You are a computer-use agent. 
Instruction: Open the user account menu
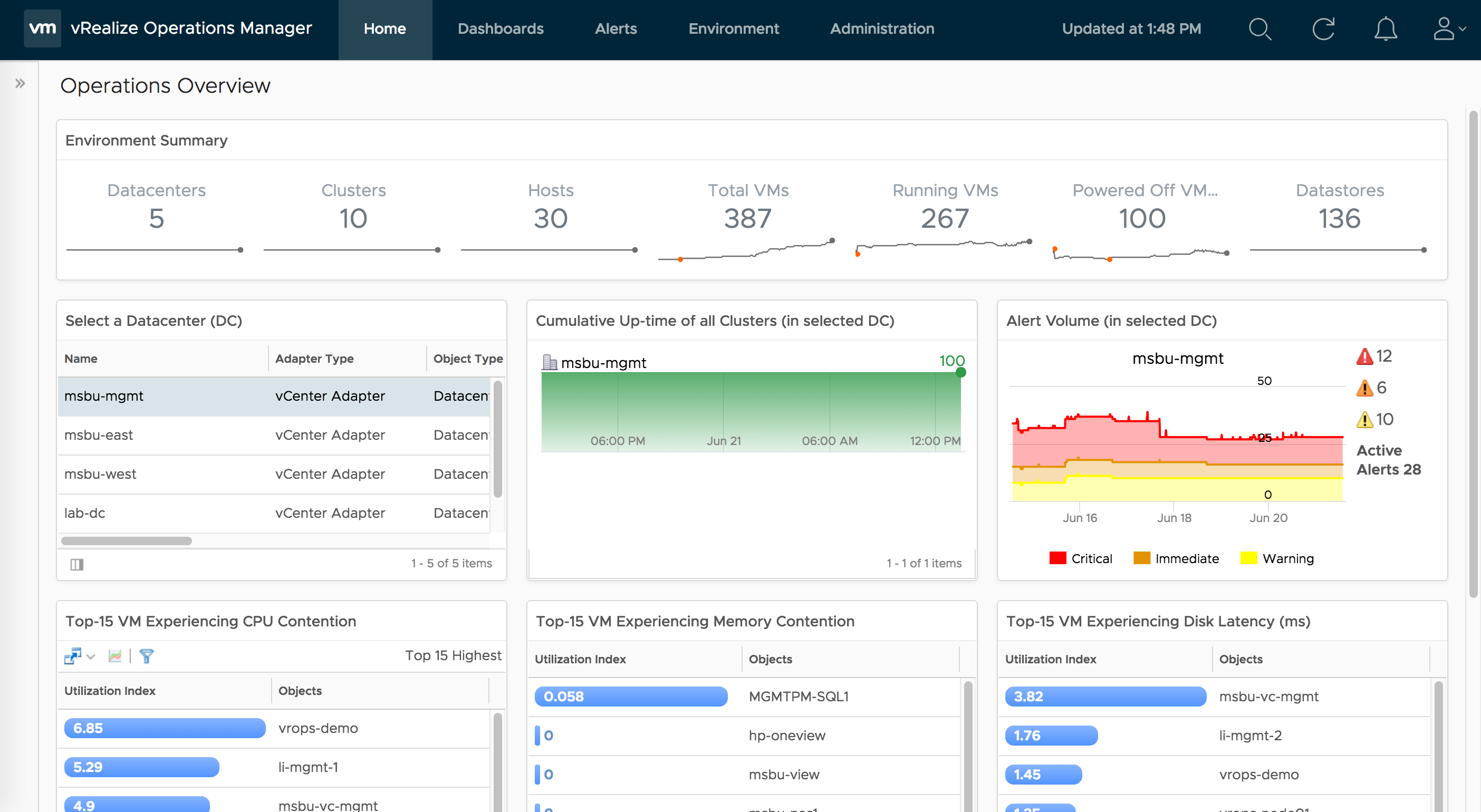click(1449, 28)
